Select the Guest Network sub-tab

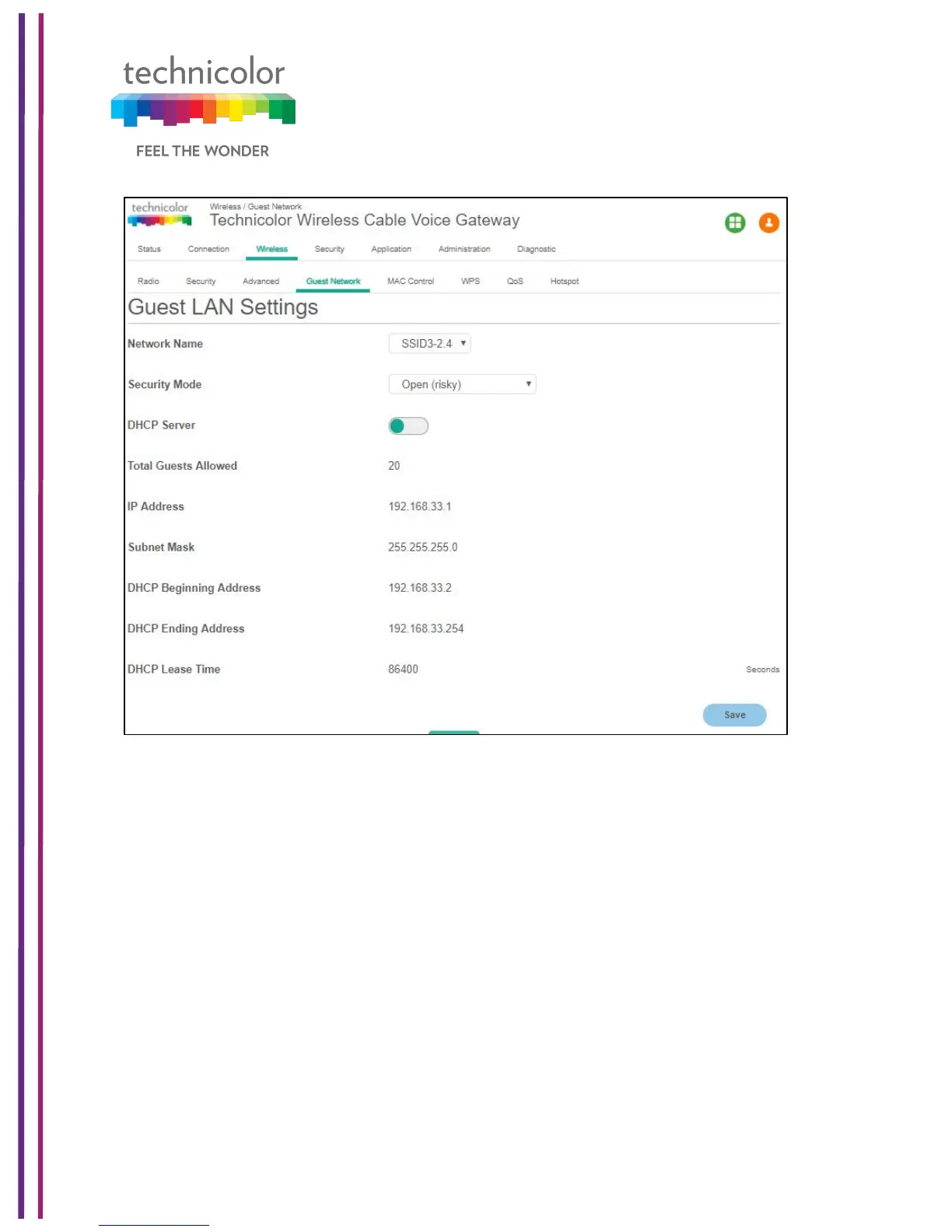[333, 282]
